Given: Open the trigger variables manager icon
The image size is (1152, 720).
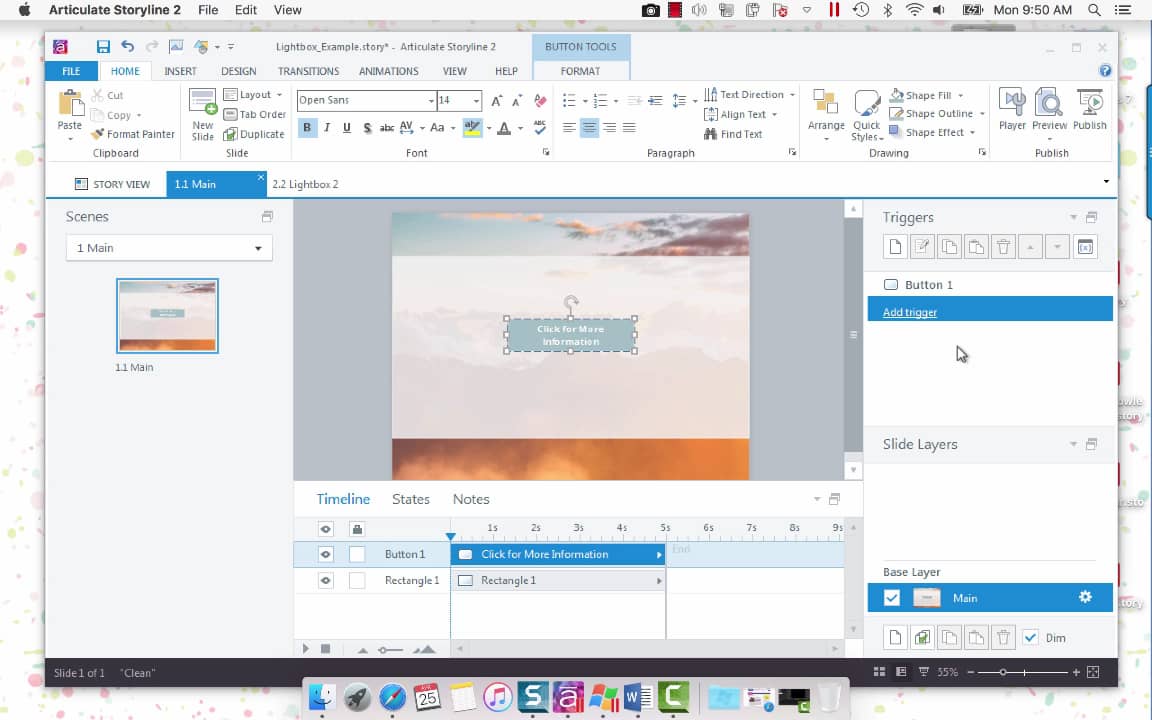Looking at the screenshot, I should click(1085, 247).
